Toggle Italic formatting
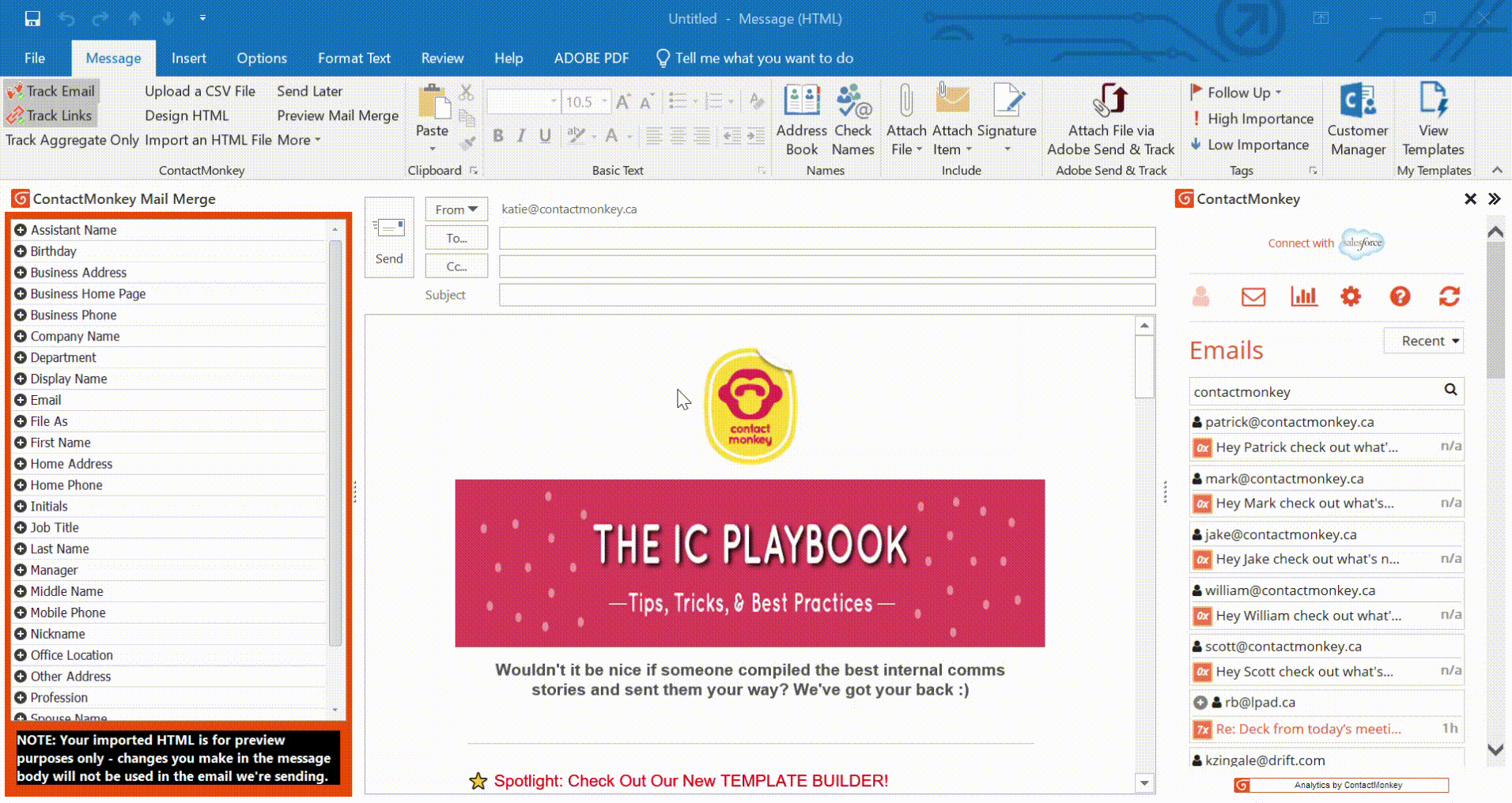1512x803 pixels. point(521,136)
